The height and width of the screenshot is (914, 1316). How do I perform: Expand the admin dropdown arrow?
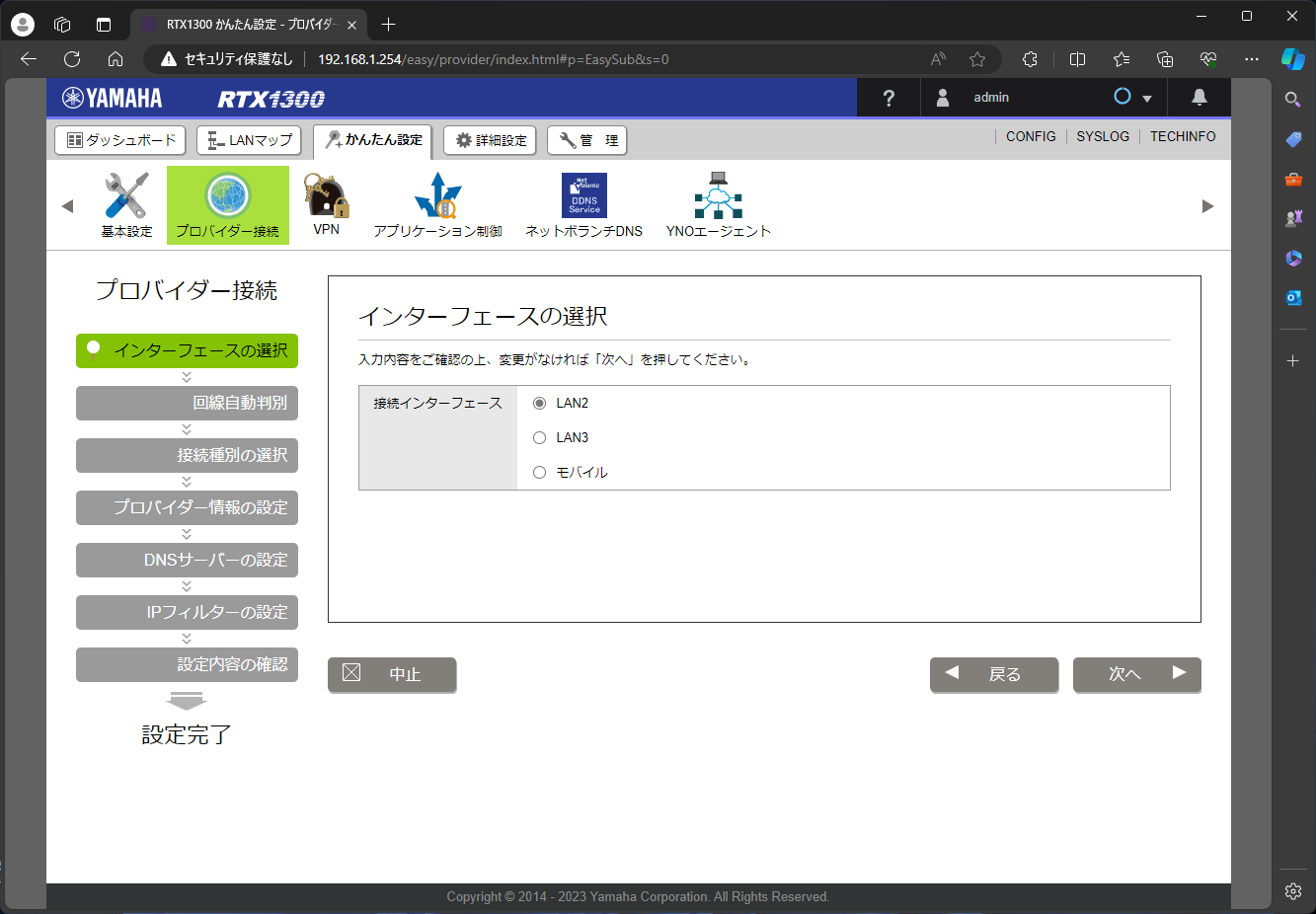[1147, 99]
